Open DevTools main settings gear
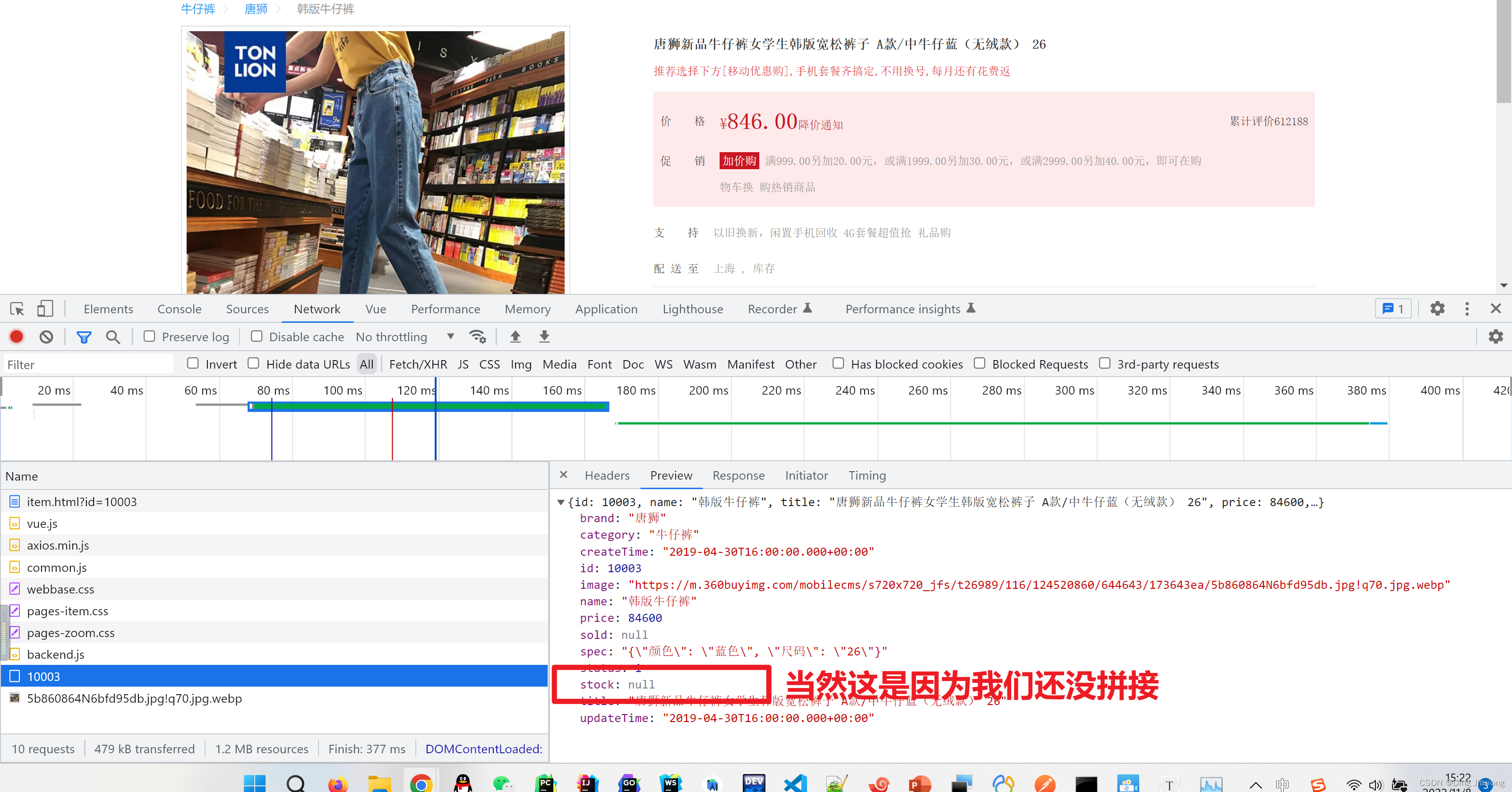This screenshot has width=1512, height=792. point(1437,309)
